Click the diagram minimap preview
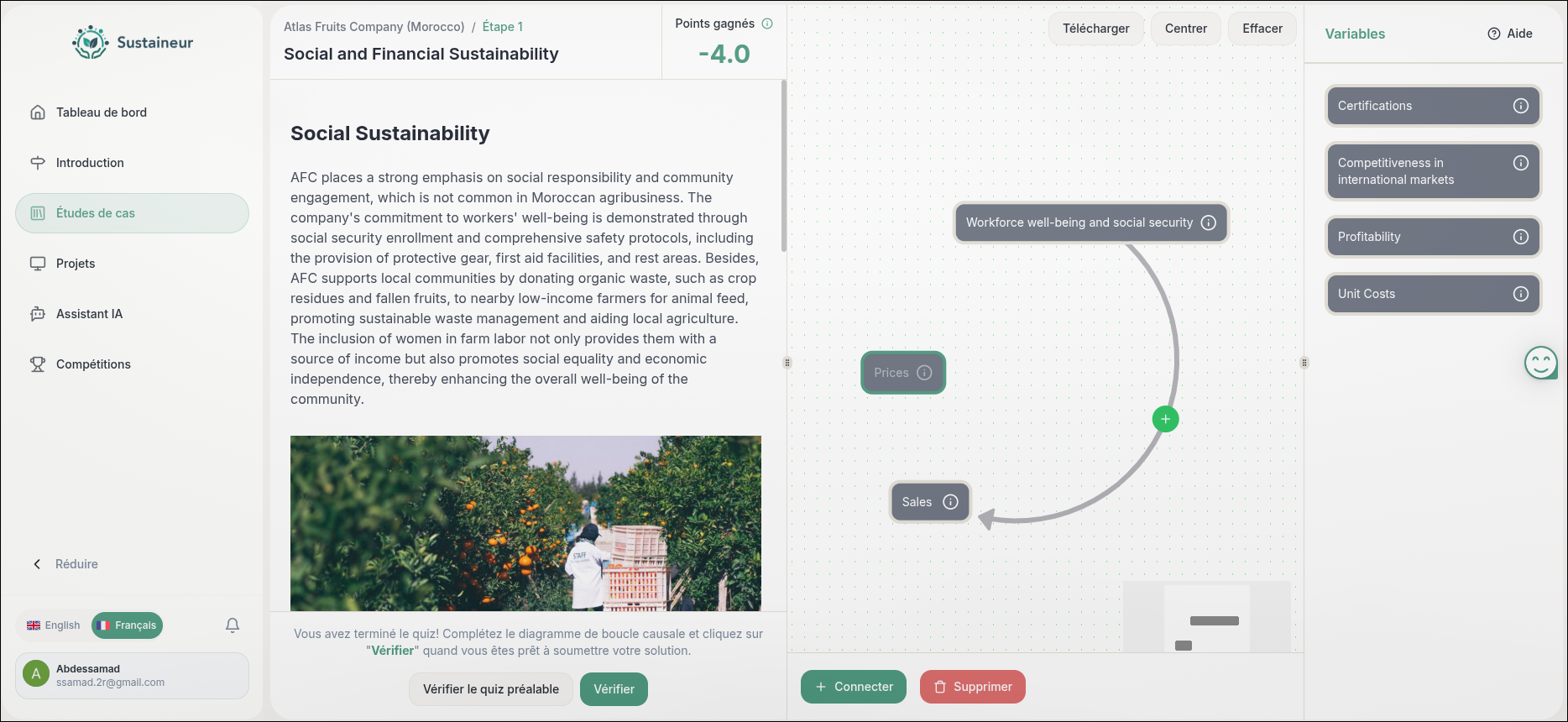Viewport: 1568px width, 722px height. click(x=1206, y=617)
